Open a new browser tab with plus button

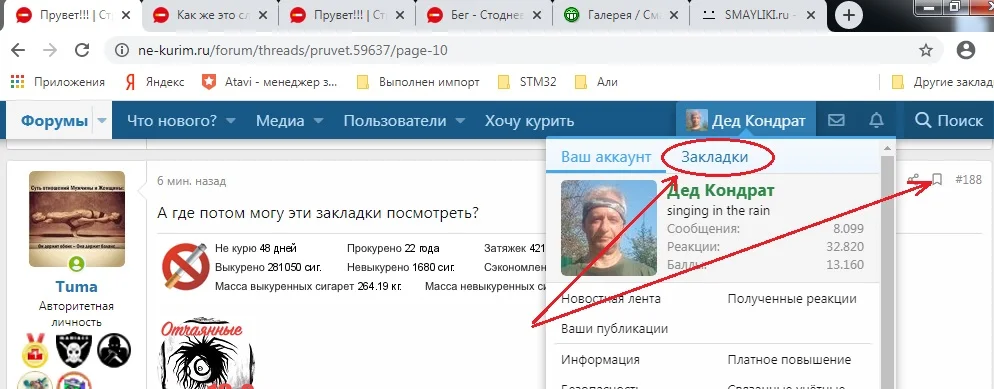pos(849,16)
